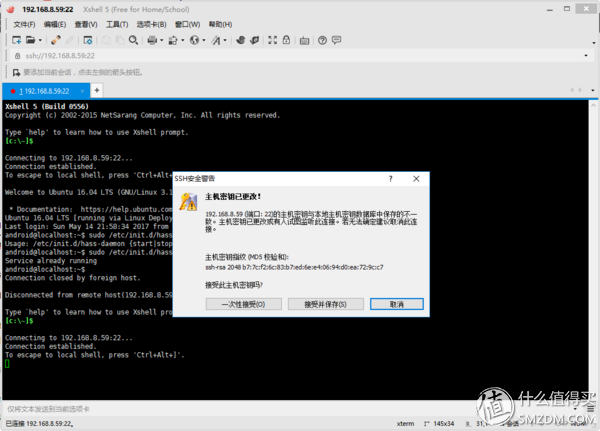Screen dimensions: 600x431
Task: Click the globe encoding icon
Action: pos(194,40)
